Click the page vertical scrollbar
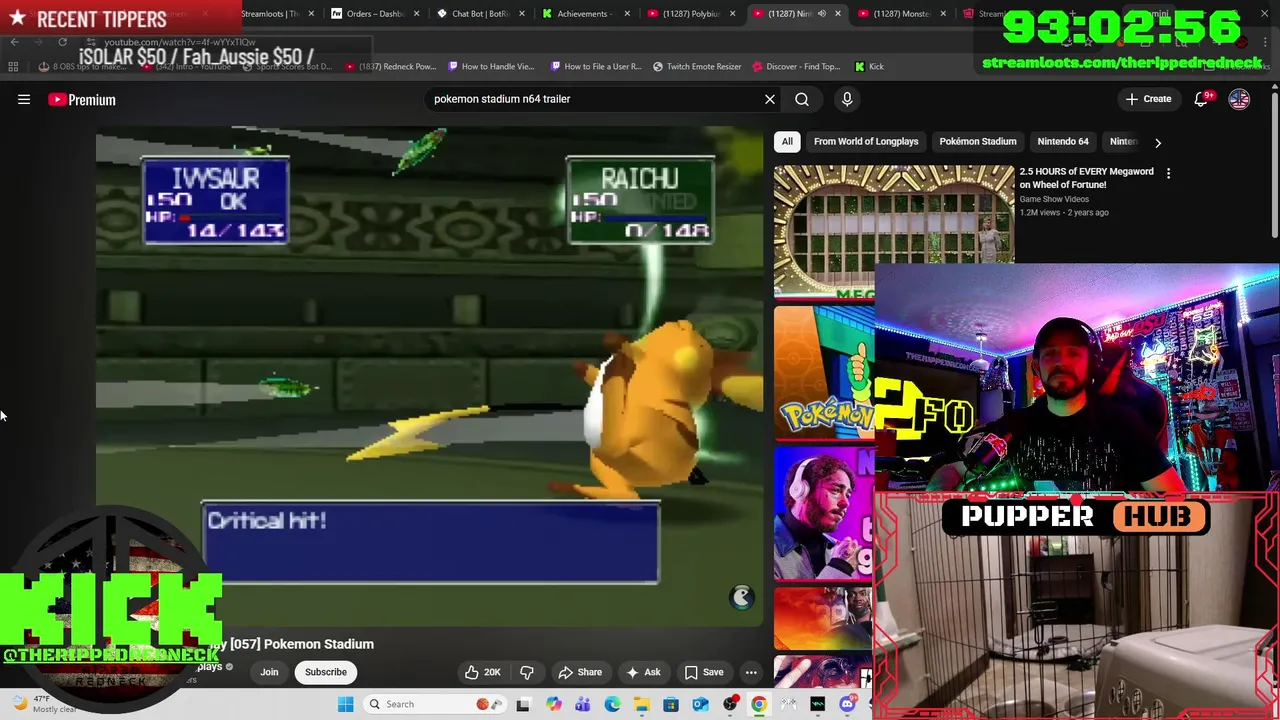The height and width of the screenshot is (720, 1280). 1274,165
